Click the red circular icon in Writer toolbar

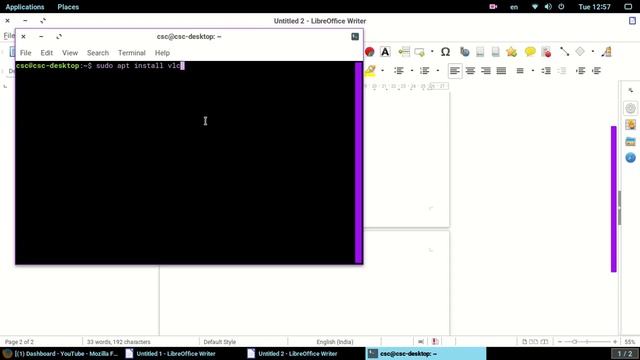coord(369,52)
